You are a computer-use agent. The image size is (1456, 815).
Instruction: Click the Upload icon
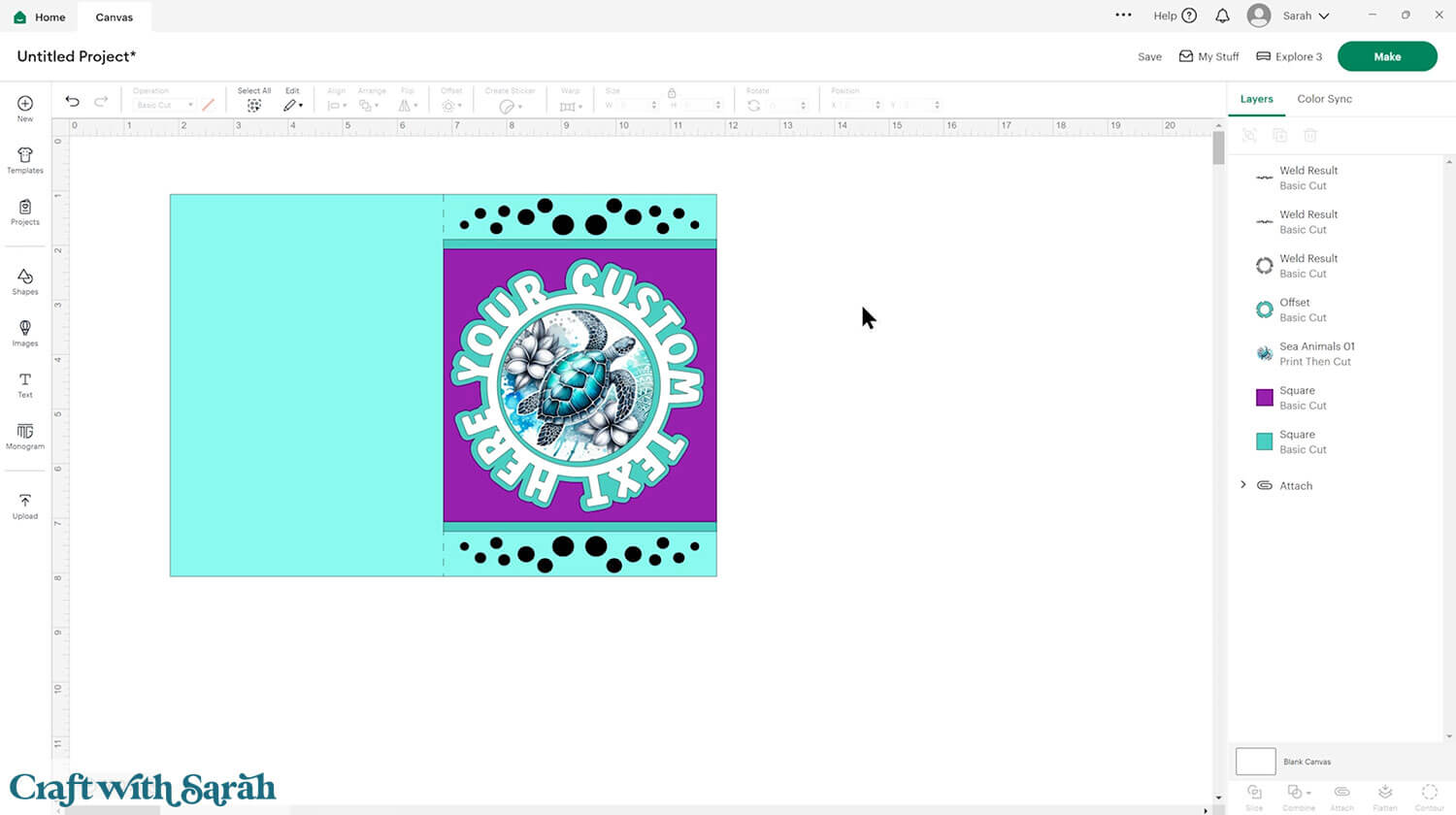25,505
